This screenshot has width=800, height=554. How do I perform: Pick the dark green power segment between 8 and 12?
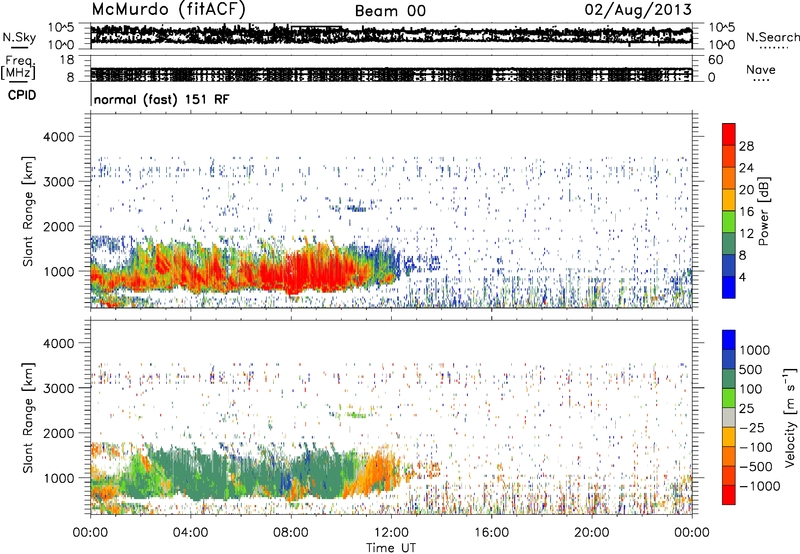coord(729,243)
